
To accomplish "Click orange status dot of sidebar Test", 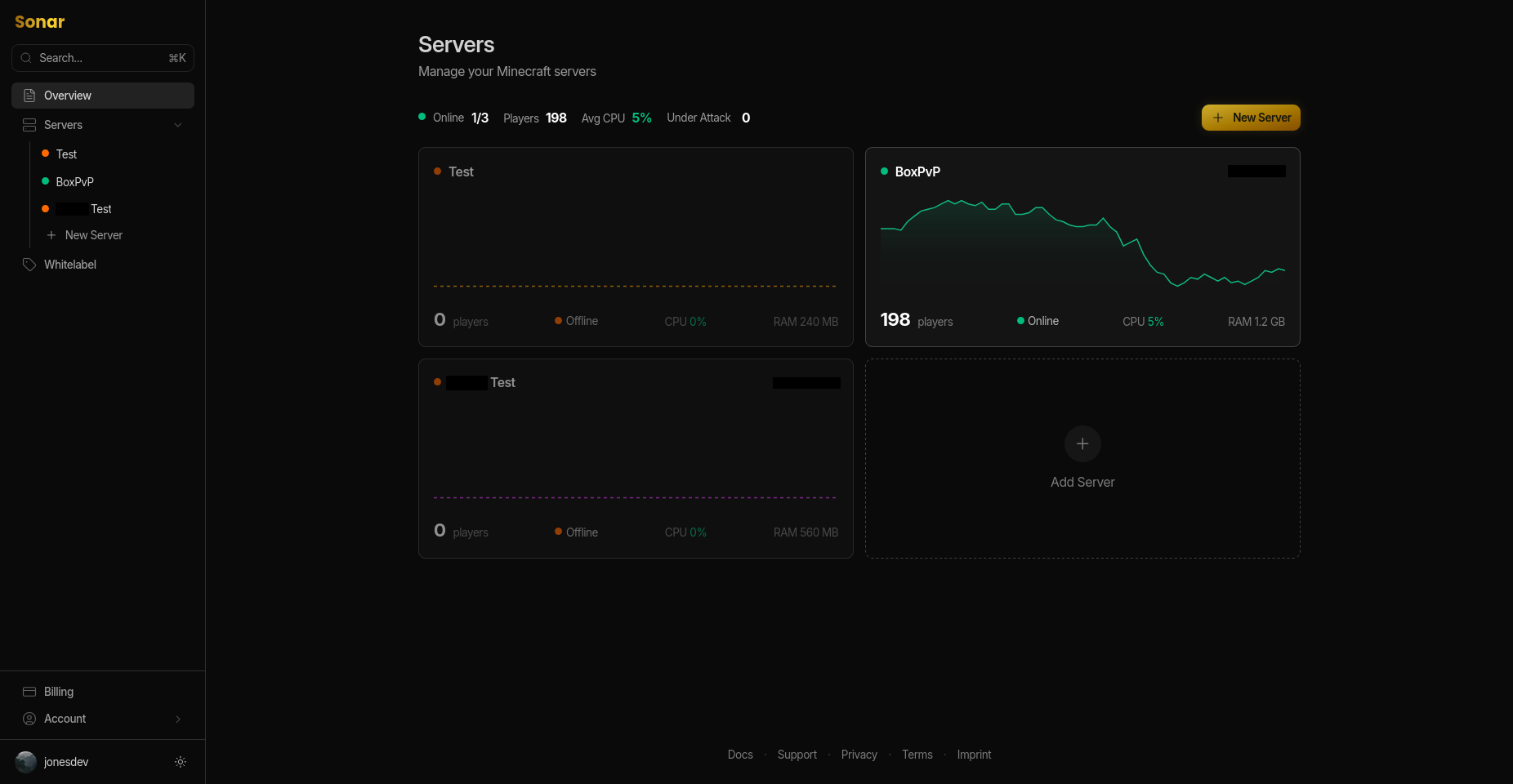I will 45,154.
